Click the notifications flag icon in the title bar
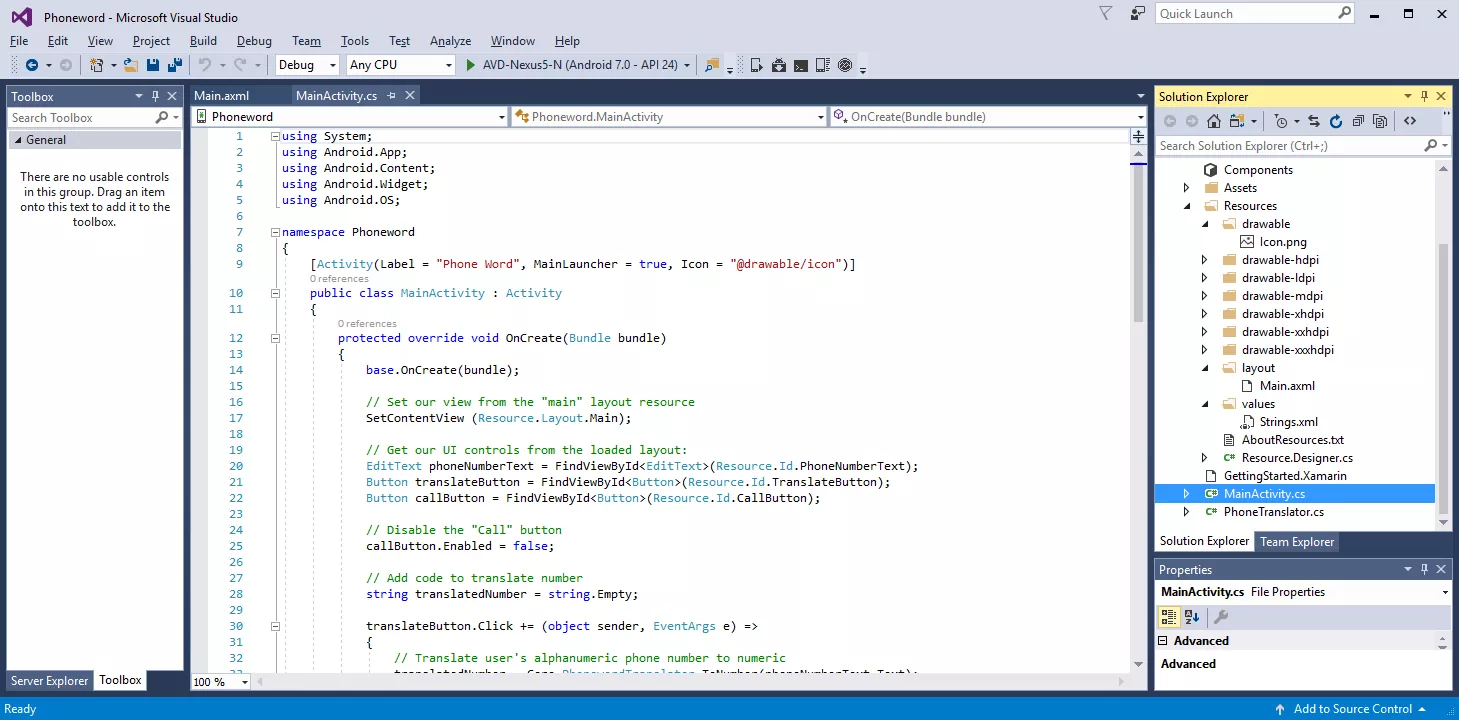The height and width of the screenshot is (720, 1459). (1105, 14)
